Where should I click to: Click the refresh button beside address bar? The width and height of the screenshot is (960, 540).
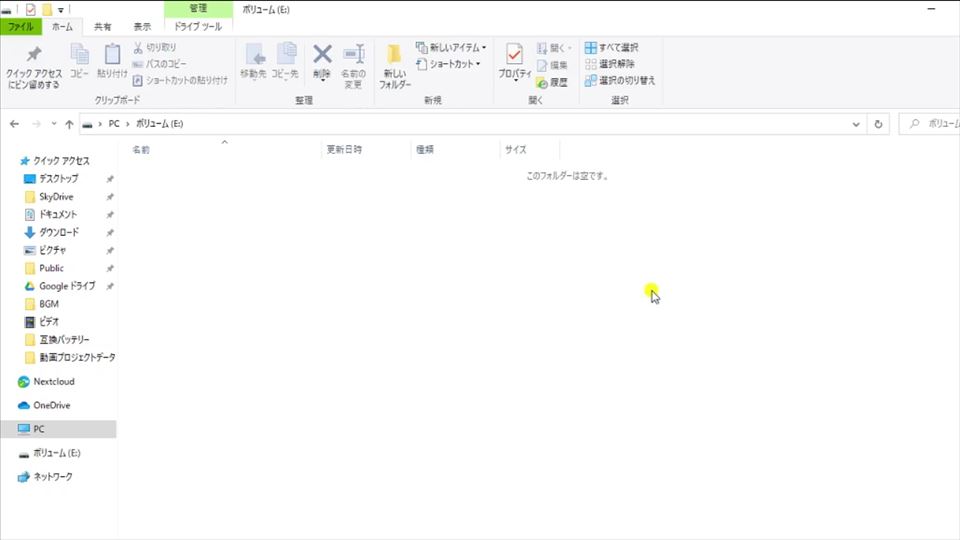click(x=878, y=124)
